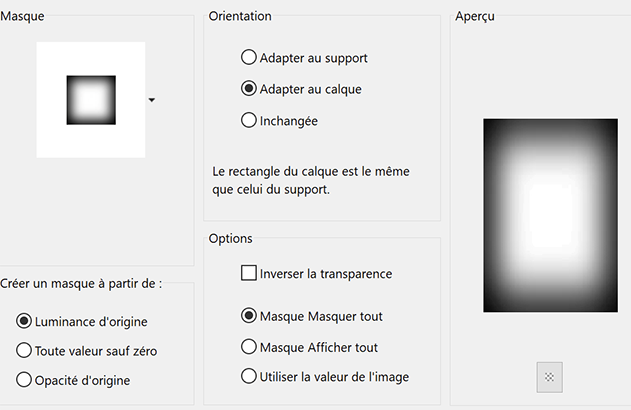Click the 'Le rectangle du calque' info text
The height and width of the screenshot is (410, 631).
[x=311, y=180]
